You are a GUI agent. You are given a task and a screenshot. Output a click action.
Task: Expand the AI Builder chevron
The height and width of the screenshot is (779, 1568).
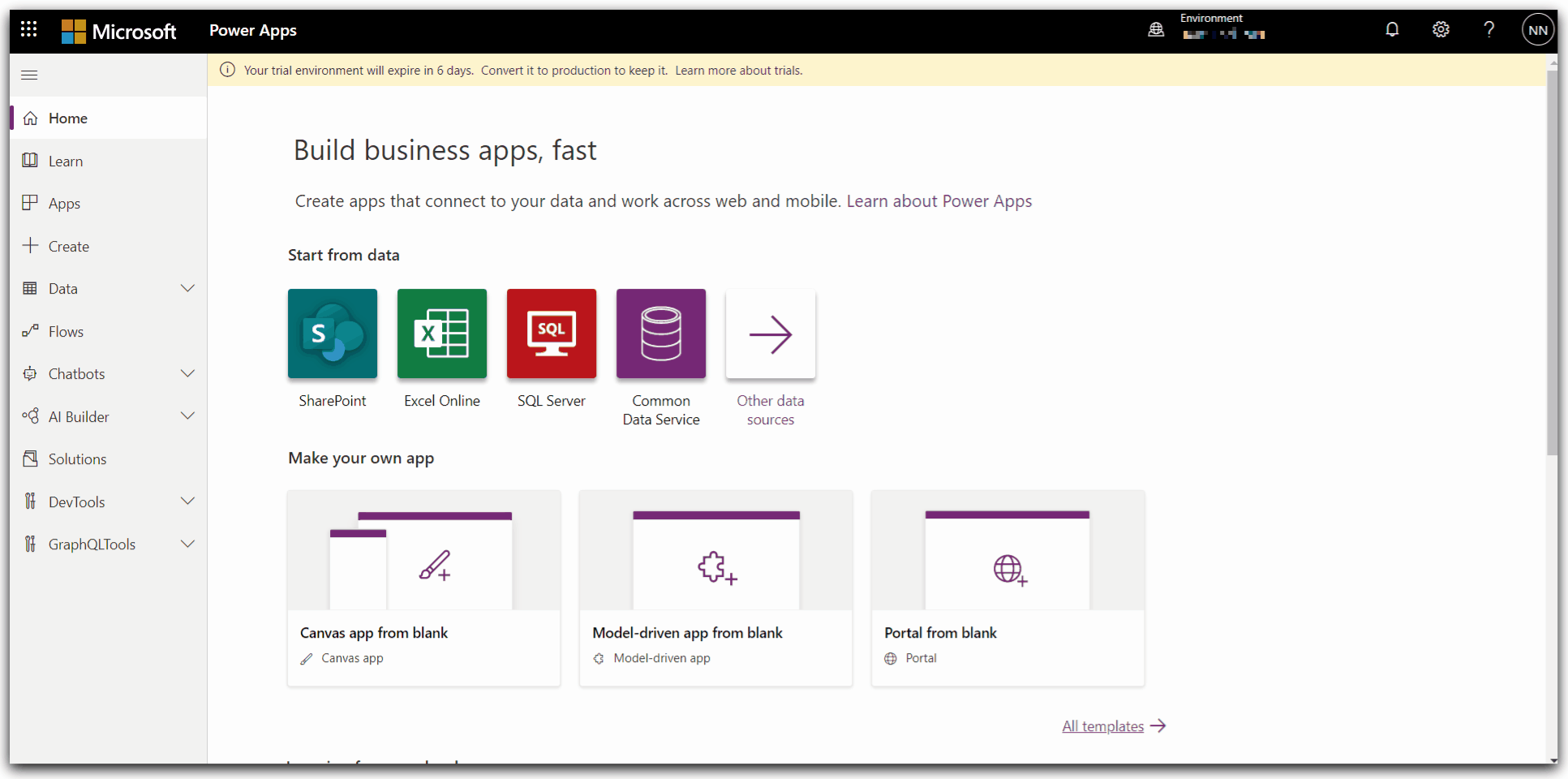click(x=187, y=416)
